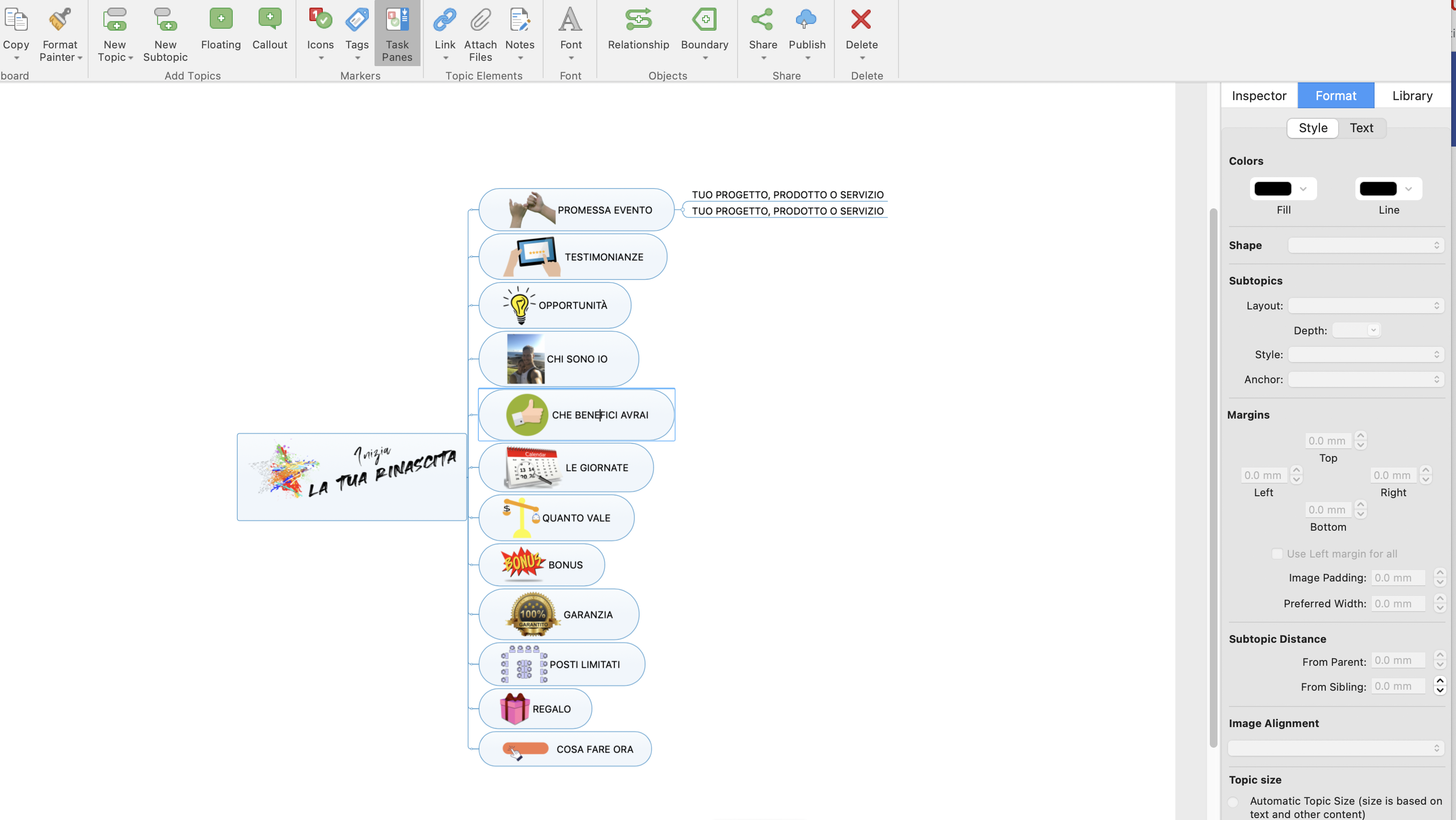Click the red Delete icon
1456x820 pixels.
pyautogui.click(x=861, y=20)
